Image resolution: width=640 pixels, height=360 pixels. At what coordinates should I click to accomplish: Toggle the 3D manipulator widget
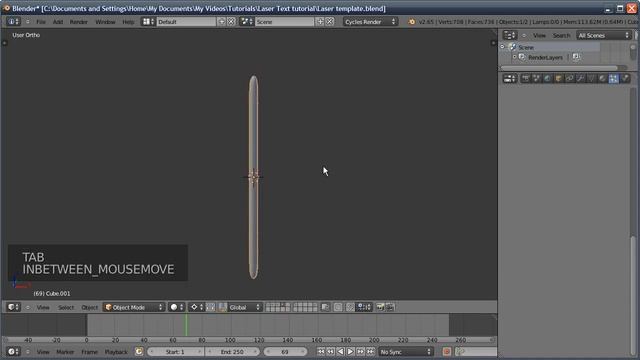click(x=211, y=307)
